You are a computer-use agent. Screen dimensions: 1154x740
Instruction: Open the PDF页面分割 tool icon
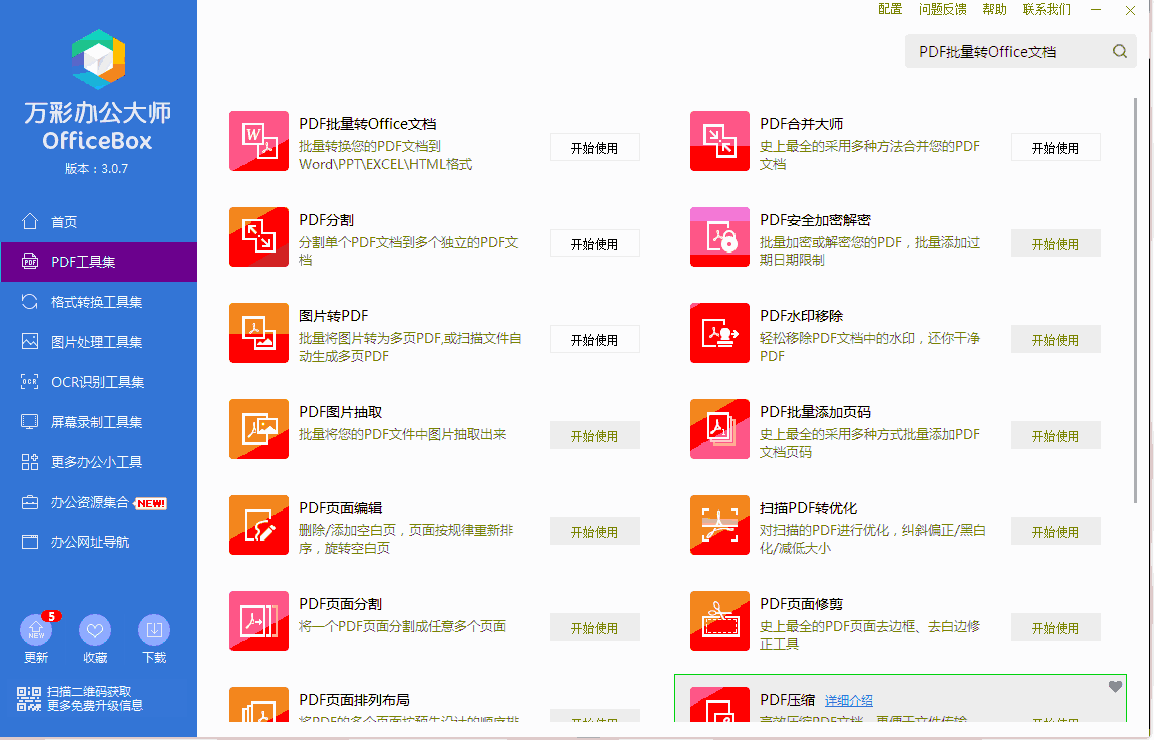(x=258, y=621)
